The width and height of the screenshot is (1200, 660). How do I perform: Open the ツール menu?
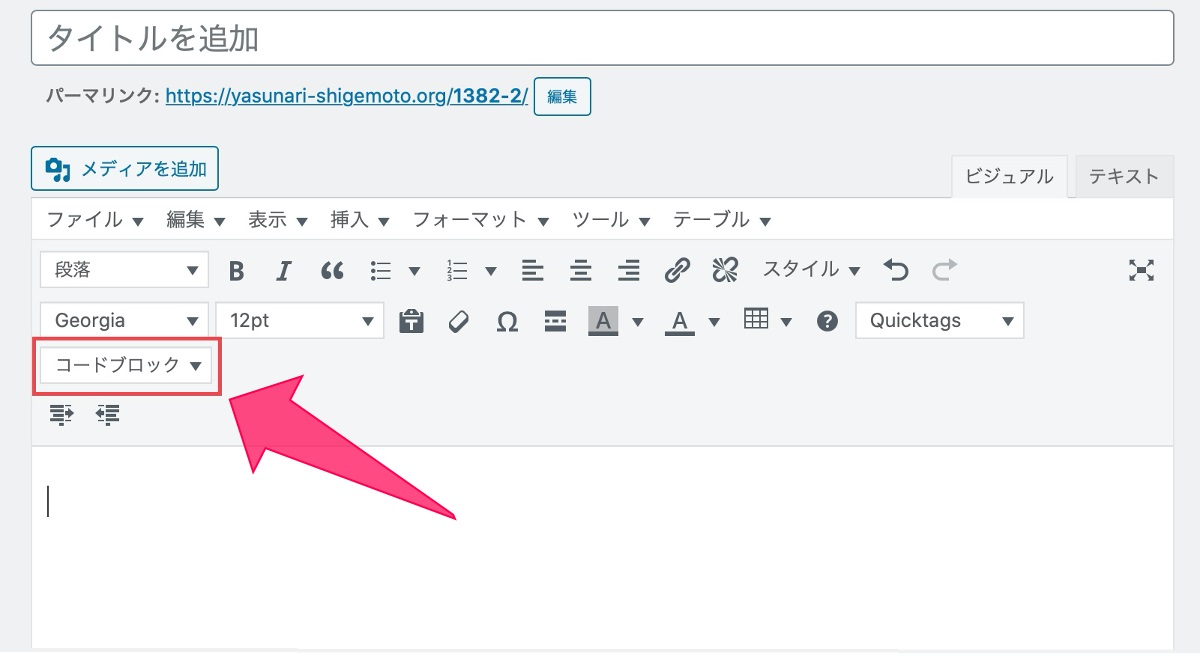coord(612,220)
